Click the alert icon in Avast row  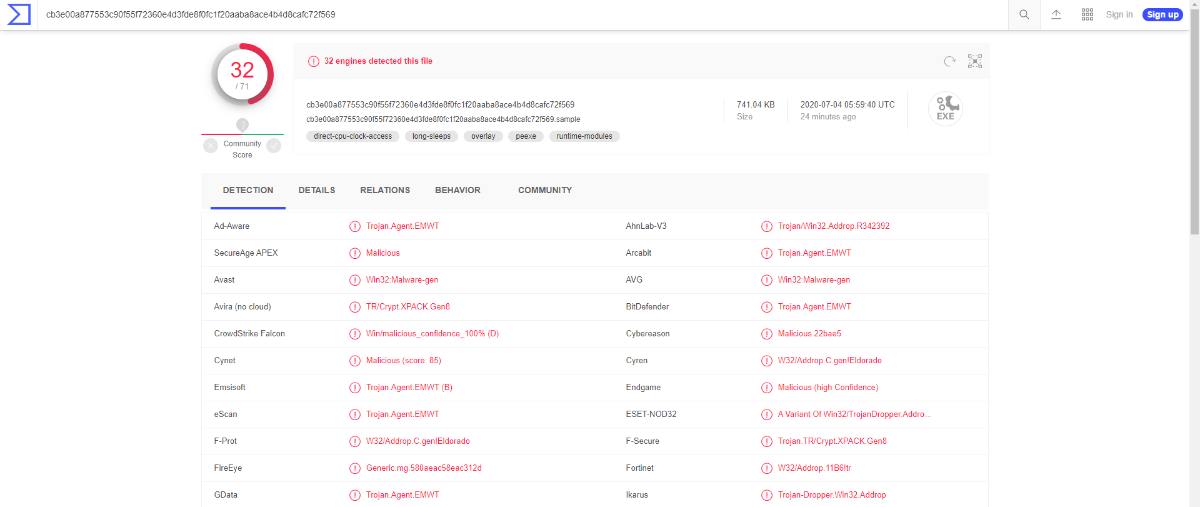(x=355, y=280)
